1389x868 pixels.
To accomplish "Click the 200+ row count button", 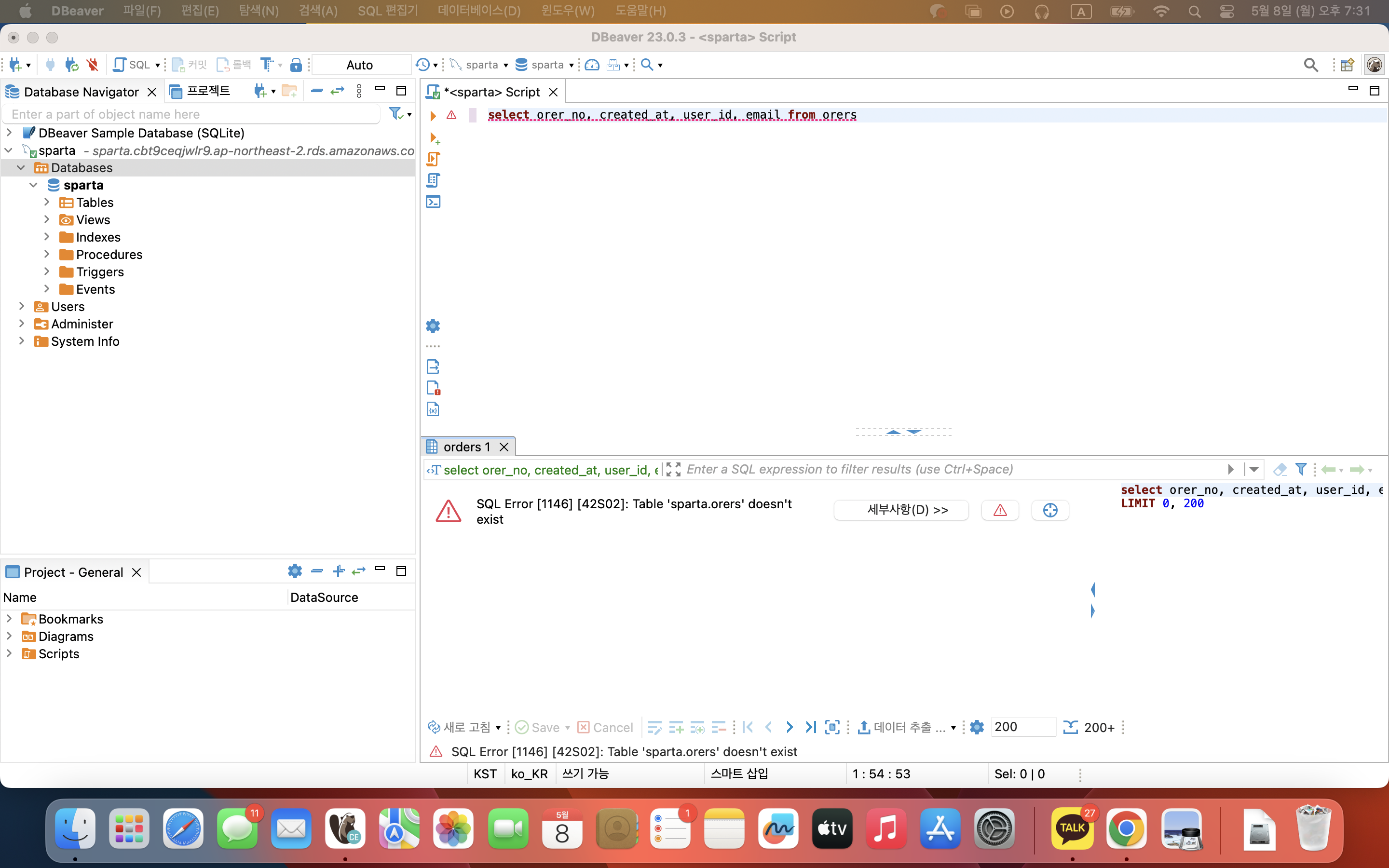I will click(x=1089, y=727).
